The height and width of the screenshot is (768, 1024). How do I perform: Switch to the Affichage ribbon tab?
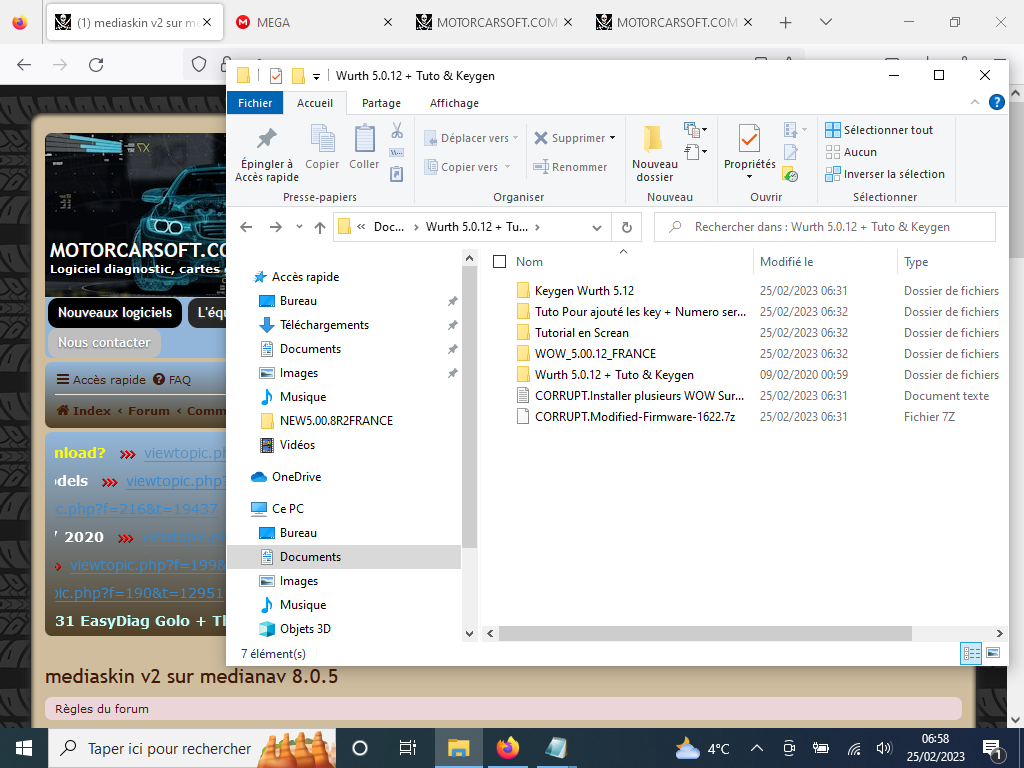tap(454, 103)
